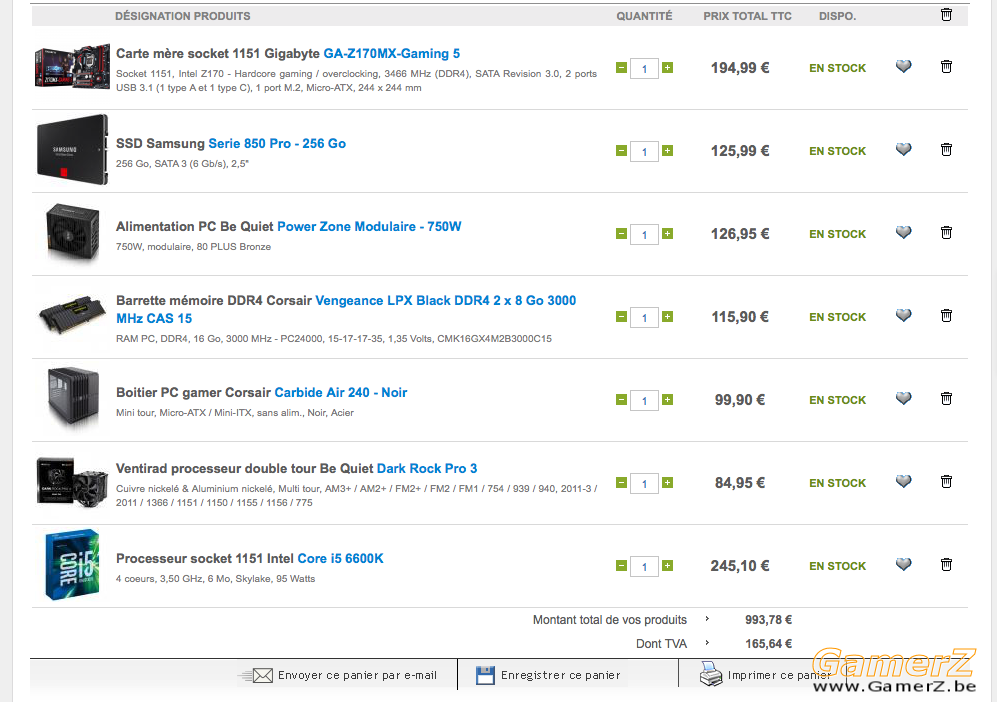Select the 993,78 € total amount
The height and width of the screenshot is (702, 997).
pyautogui.click(x=769, y=619)
